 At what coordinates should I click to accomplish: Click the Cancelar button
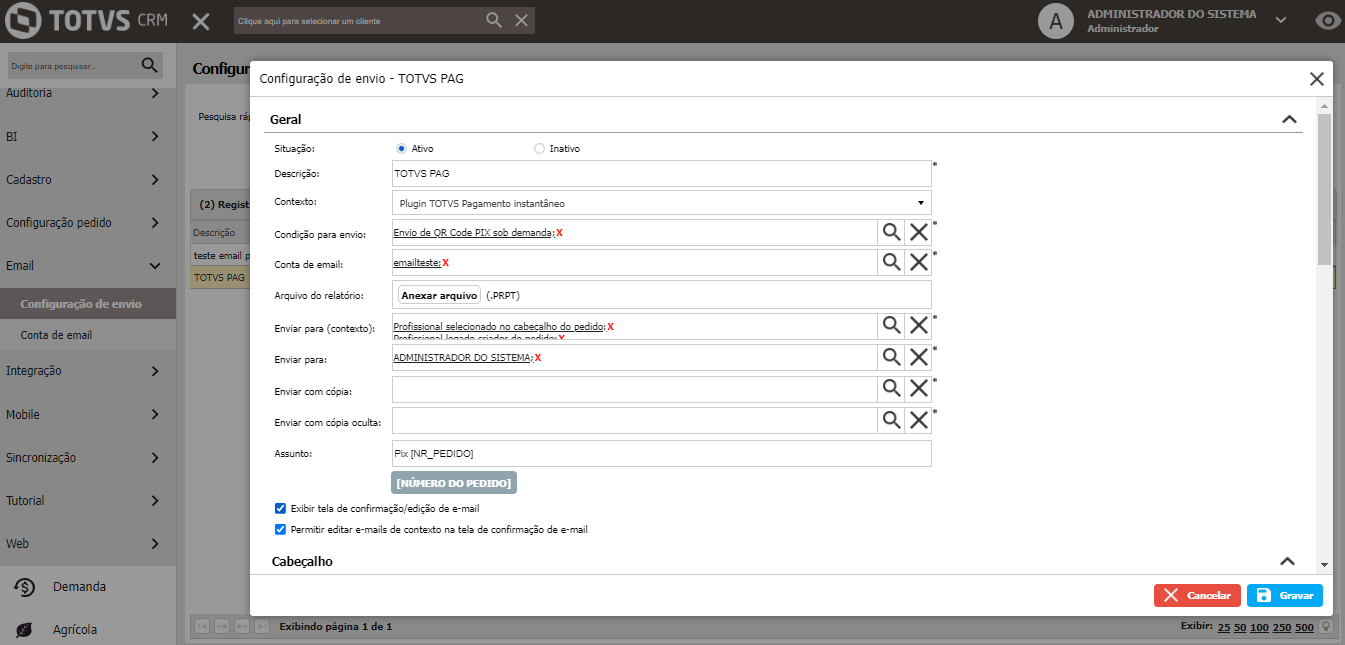tap(1197, 595)
